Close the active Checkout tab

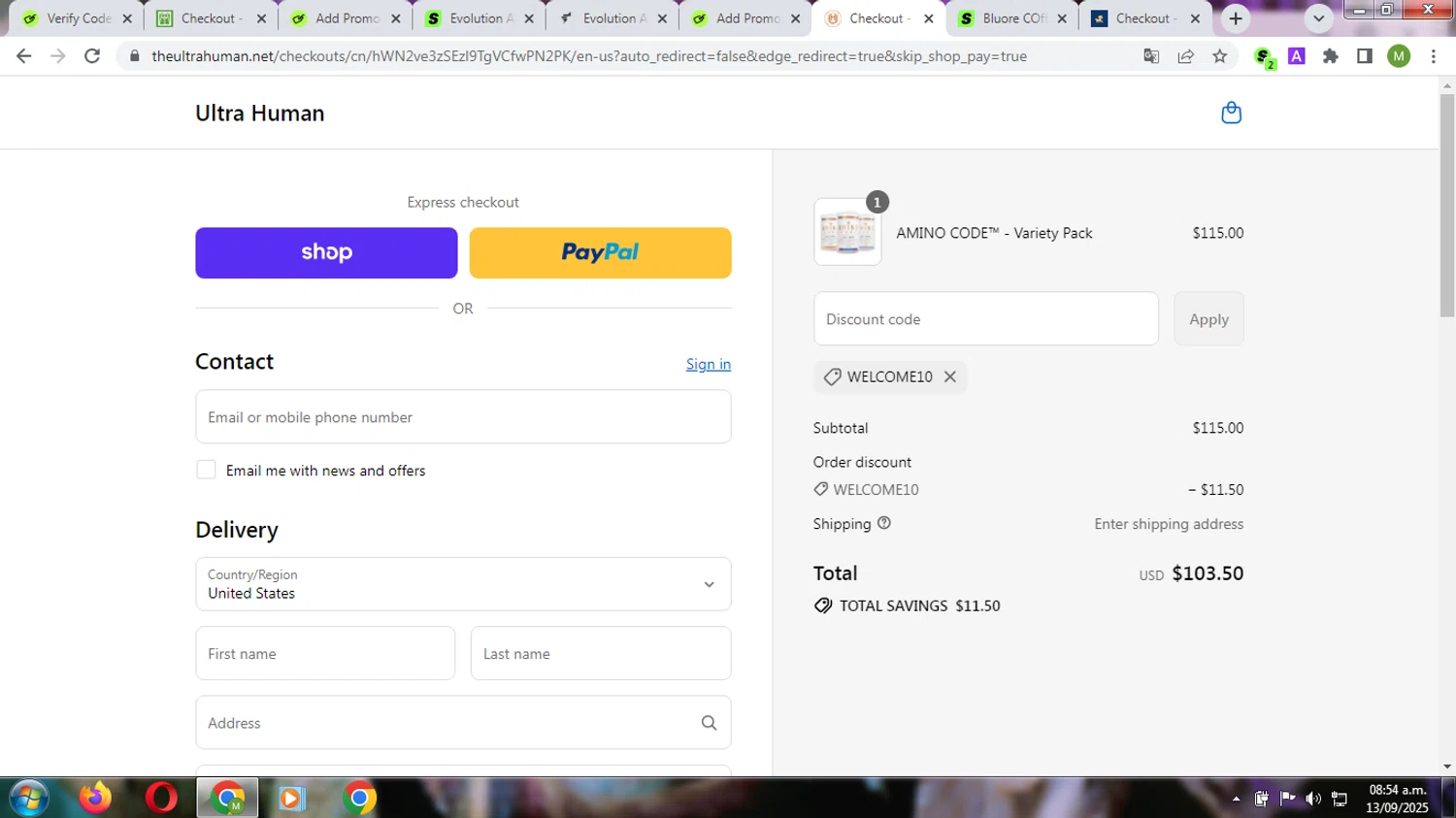929,18
